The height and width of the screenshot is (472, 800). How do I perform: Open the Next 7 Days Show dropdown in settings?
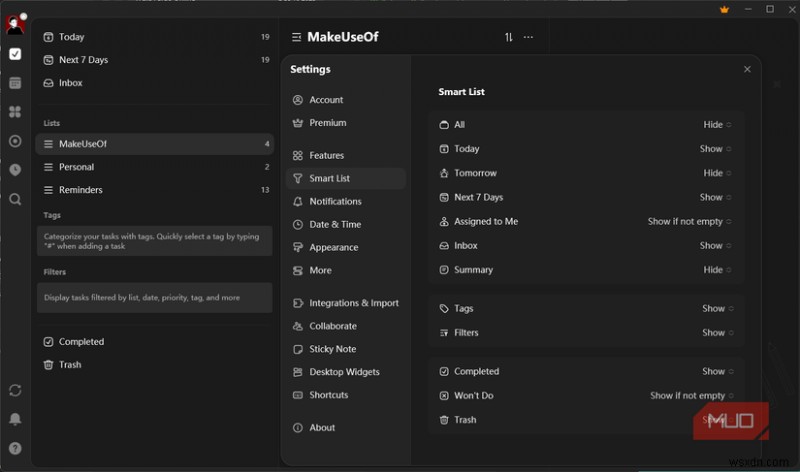(715, 197)
